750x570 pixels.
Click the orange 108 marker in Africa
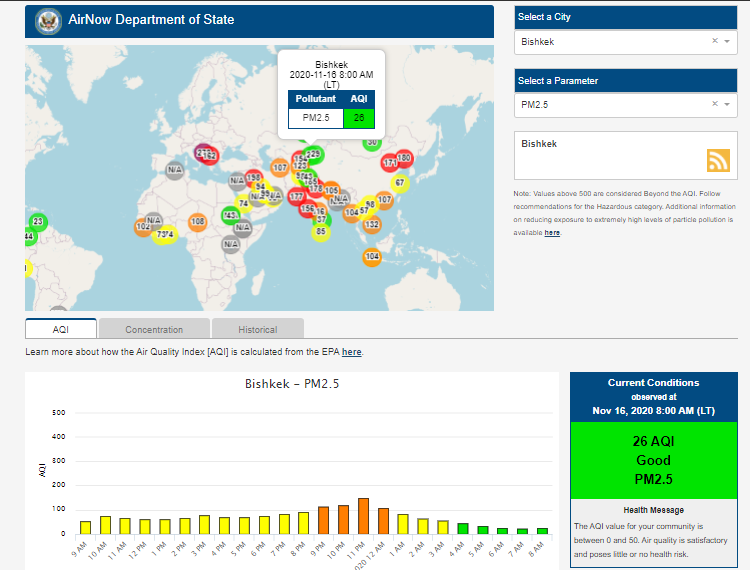[198, 221]
